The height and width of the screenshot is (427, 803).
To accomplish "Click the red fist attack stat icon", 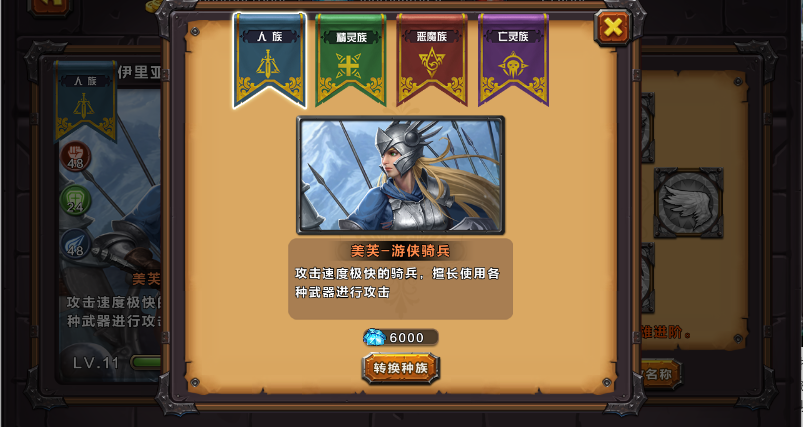I will tap(76, 156).
